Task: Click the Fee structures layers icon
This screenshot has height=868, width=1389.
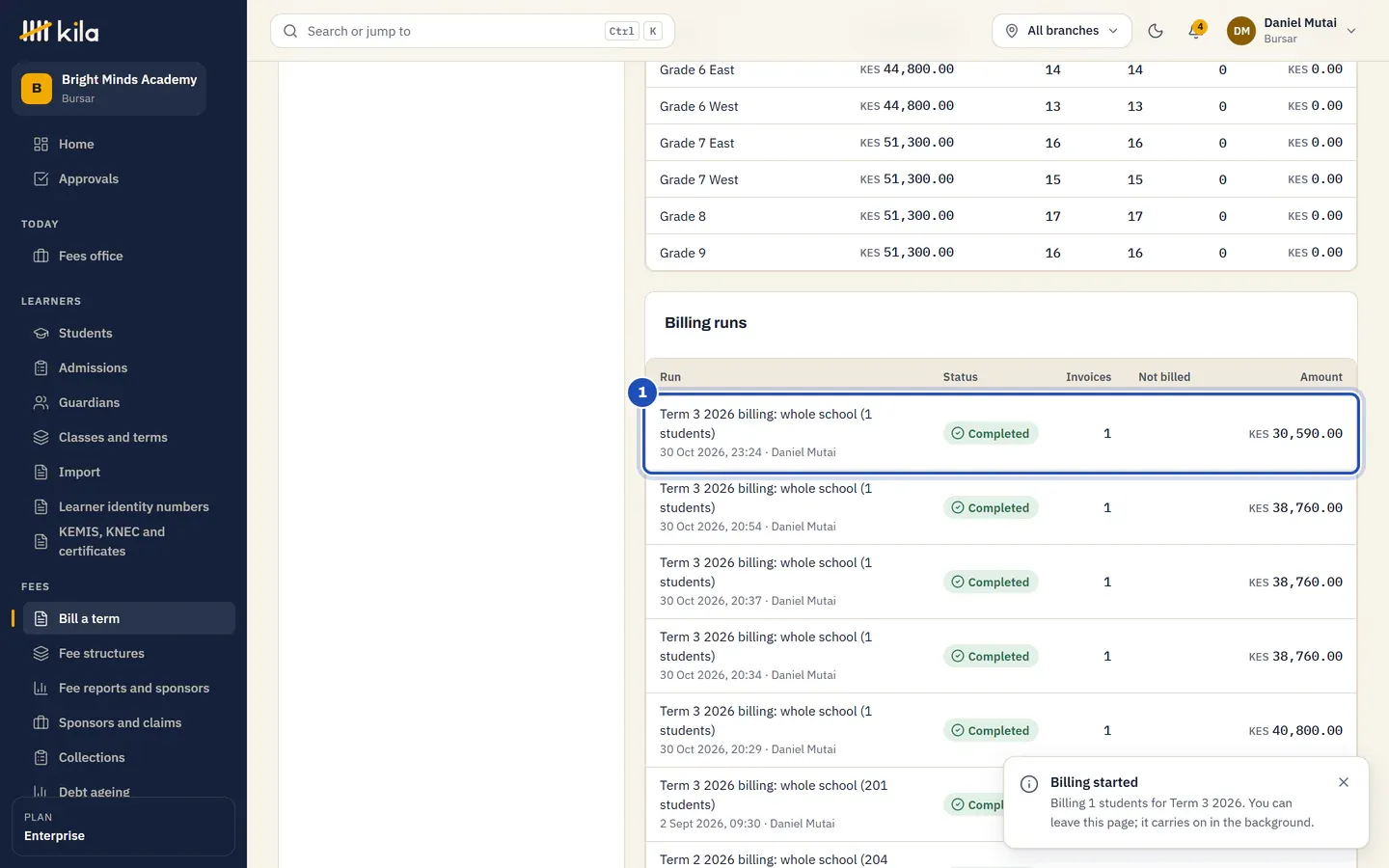Action: coord(41,653)
